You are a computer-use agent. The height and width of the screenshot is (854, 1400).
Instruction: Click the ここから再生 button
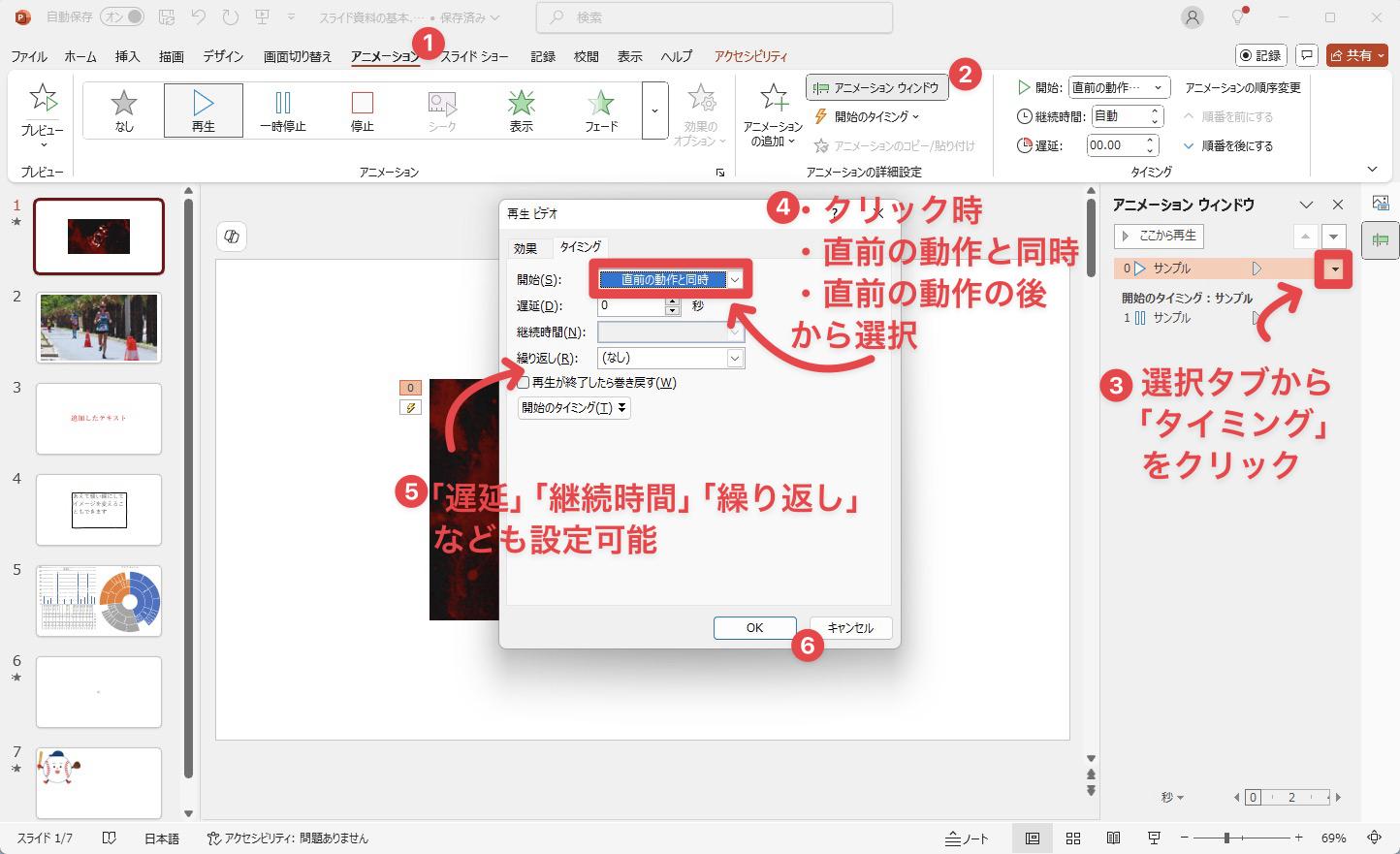tap(1159, 236)
